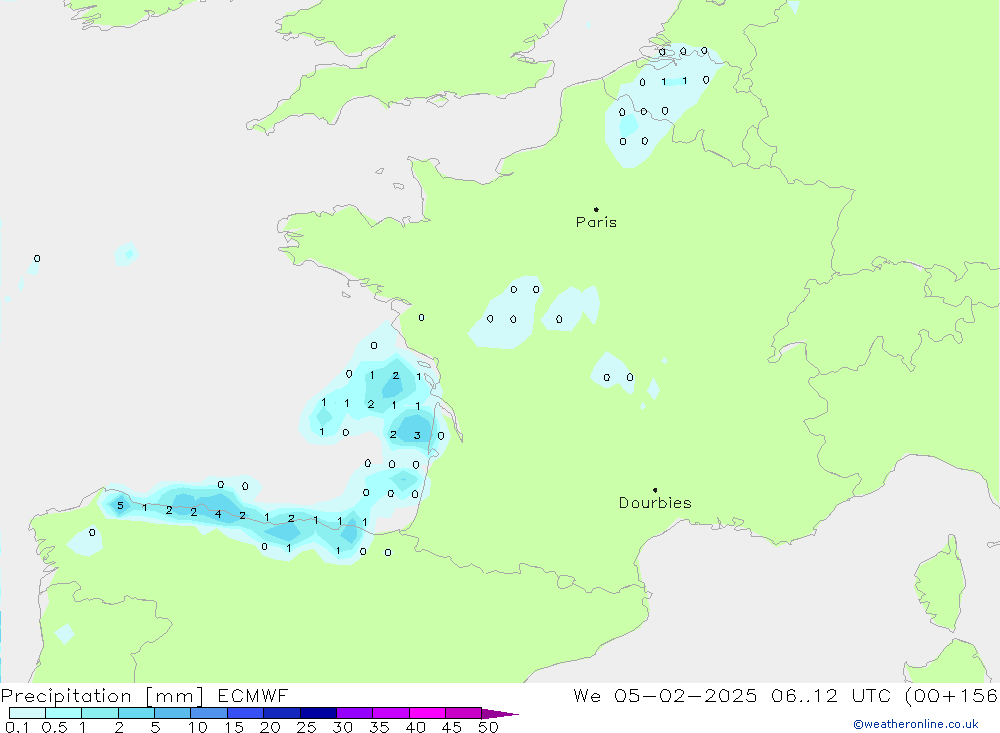Click the Paris city marker dot
The height and width of the screenshot is (733, 1000).
click(x=596, y=210)
